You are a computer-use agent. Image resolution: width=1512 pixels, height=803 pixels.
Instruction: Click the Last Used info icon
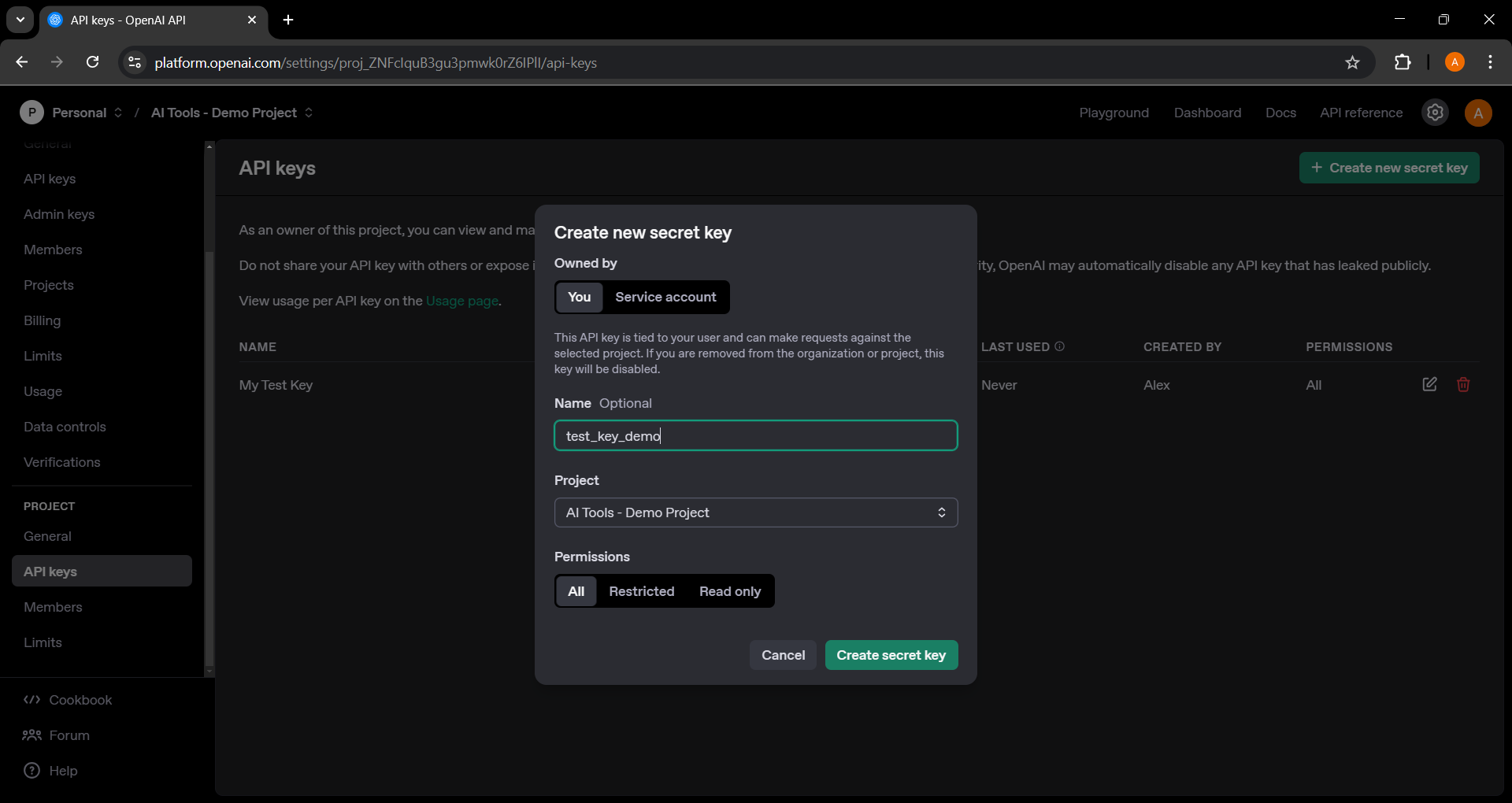coord(1059,346)
